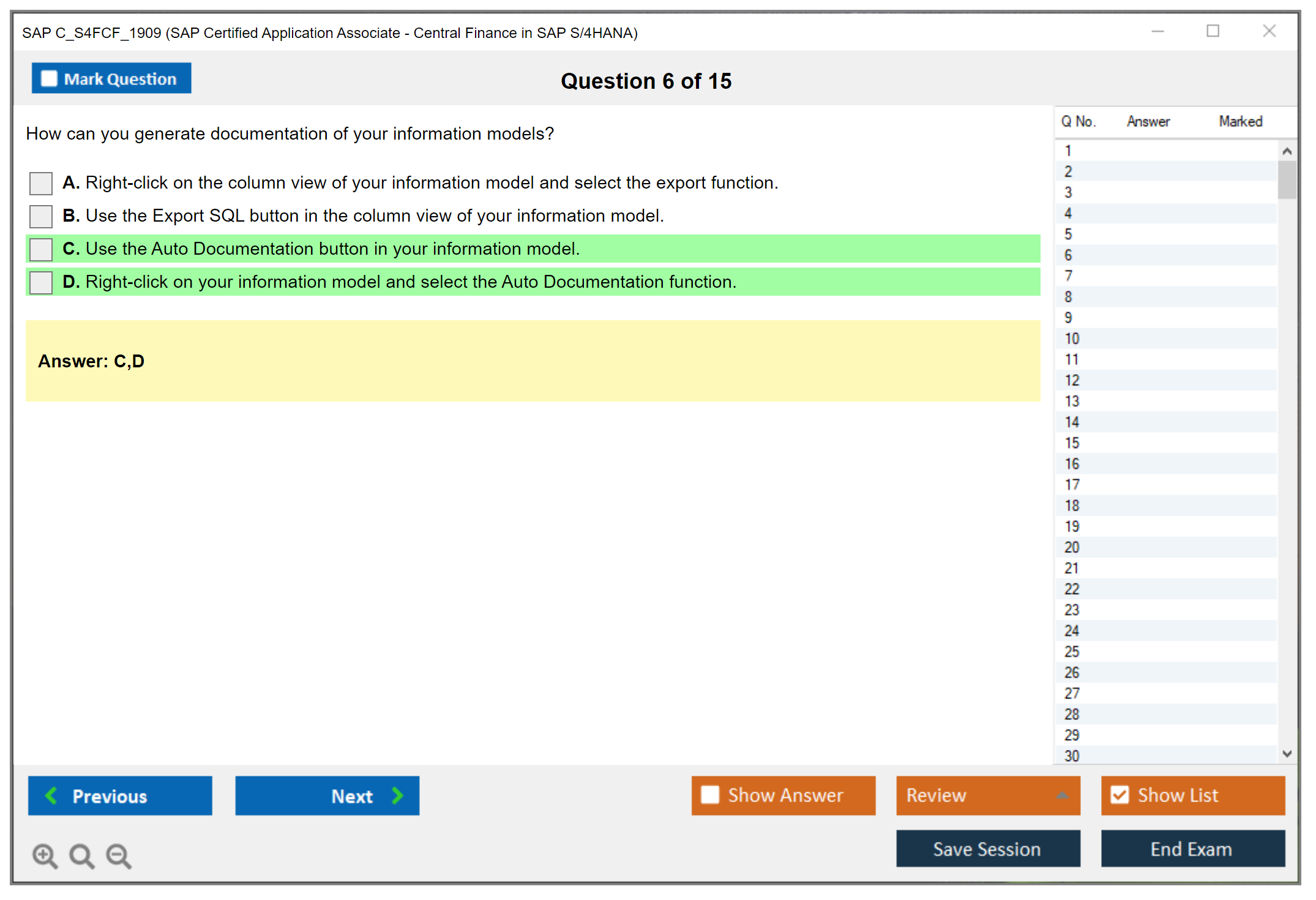Toggle the Mark Question checkbox
The image size is (1316, 900).
point(49,79)
